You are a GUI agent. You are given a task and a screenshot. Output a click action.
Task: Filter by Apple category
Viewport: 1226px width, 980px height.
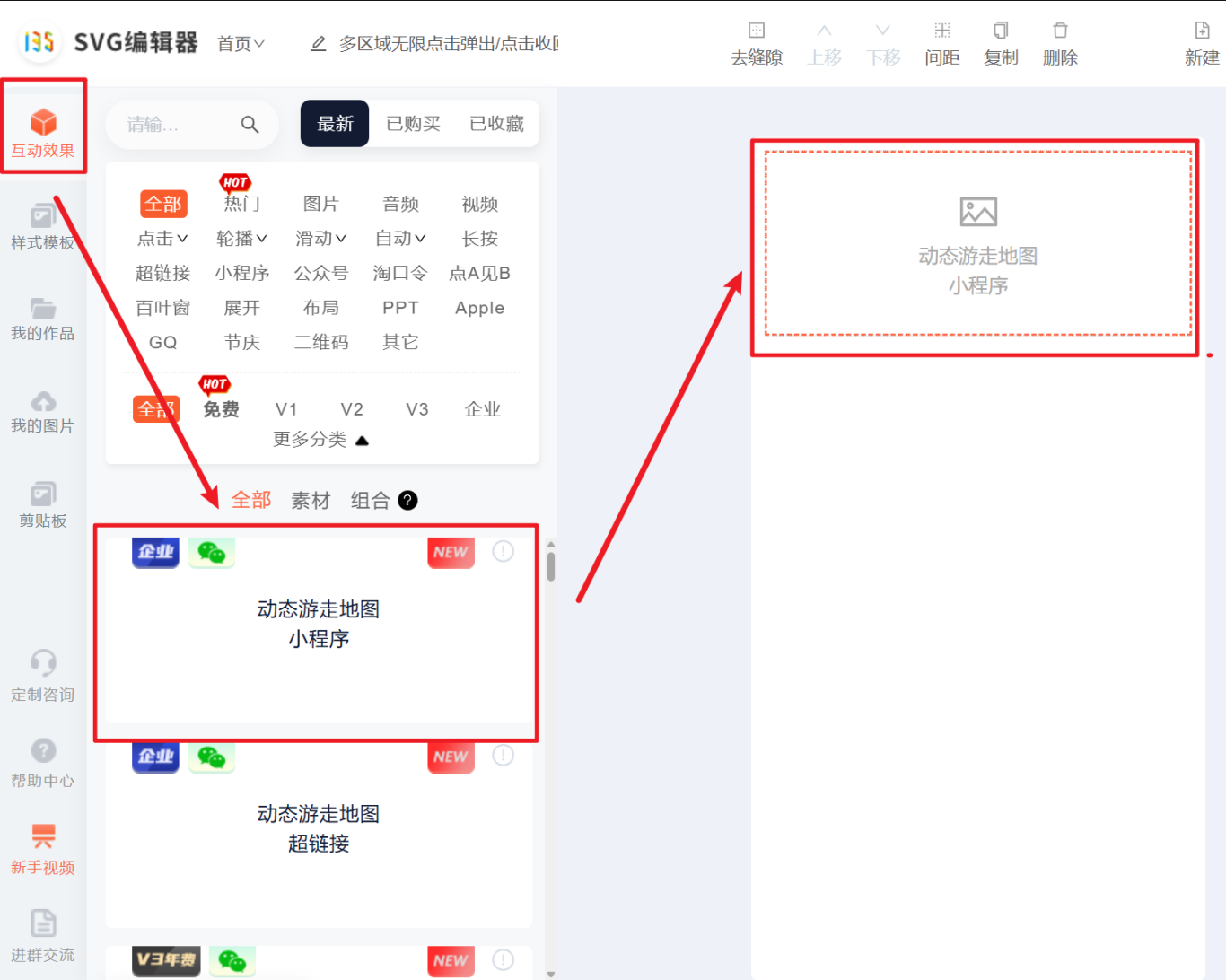(479, 308)
